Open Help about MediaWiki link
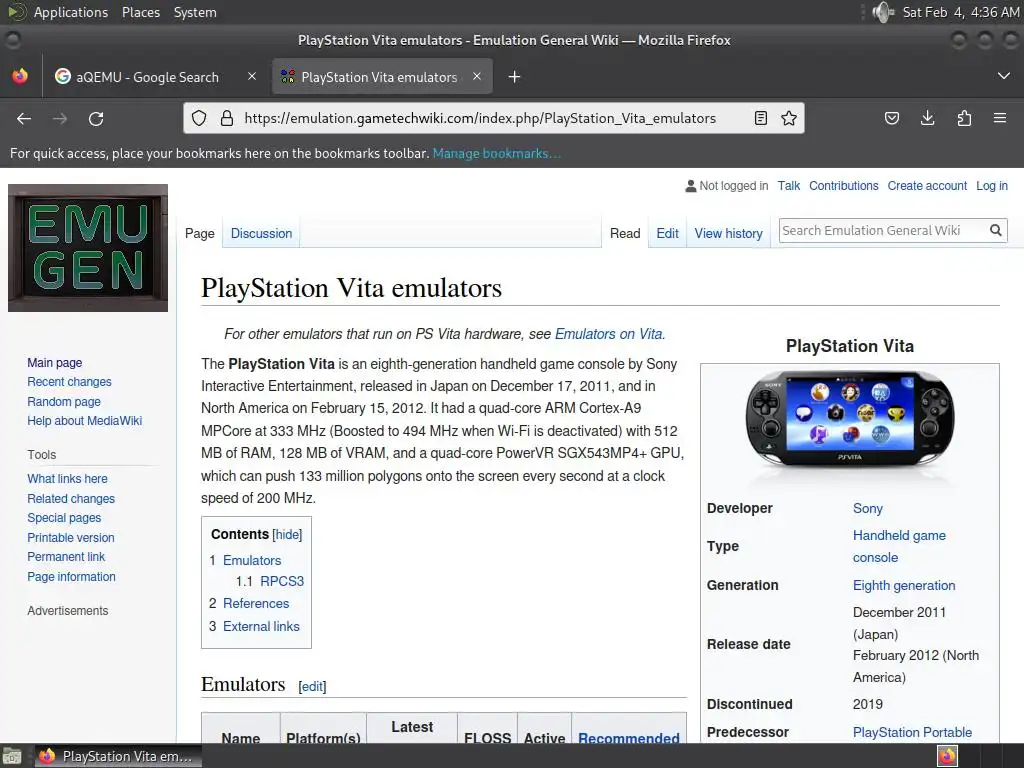This screenshot has width=1024, height=768. point(84,421)
